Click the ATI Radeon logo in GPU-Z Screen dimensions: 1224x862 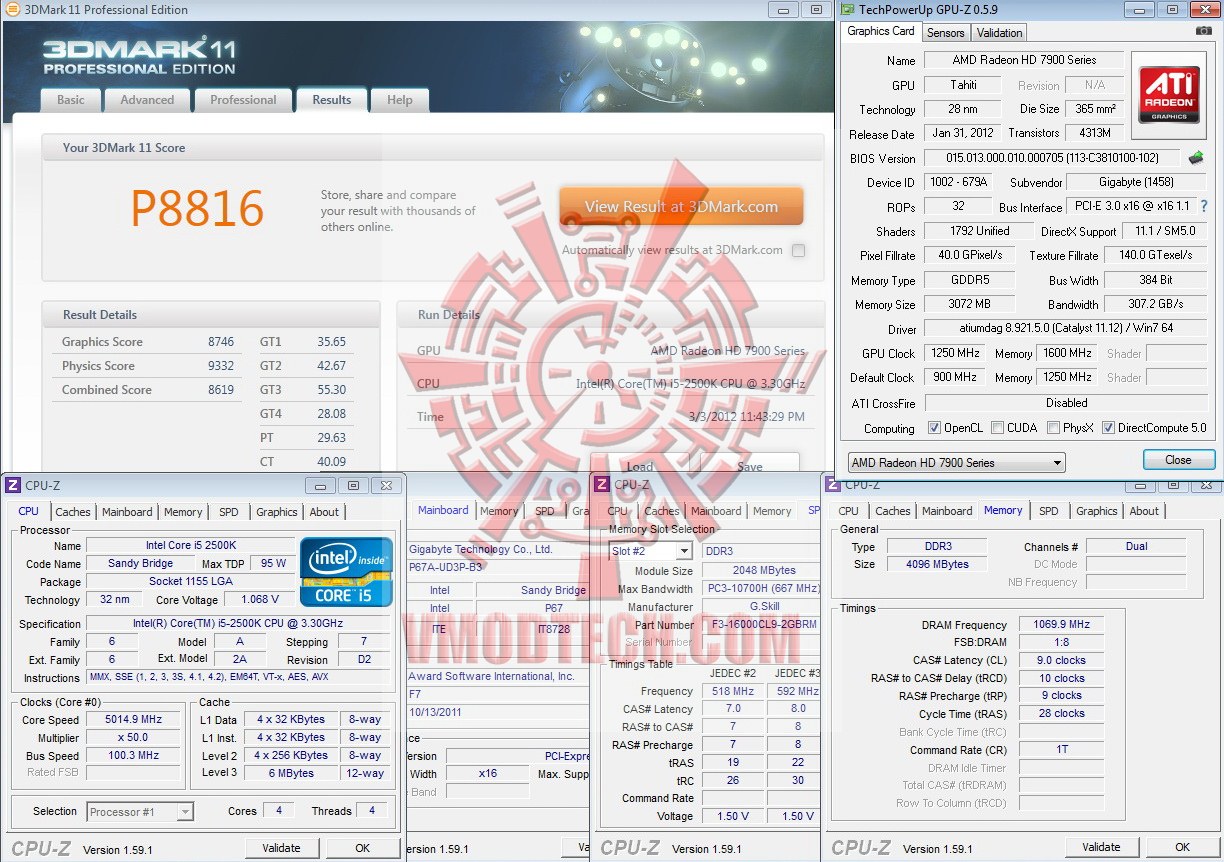[1169, 94]
